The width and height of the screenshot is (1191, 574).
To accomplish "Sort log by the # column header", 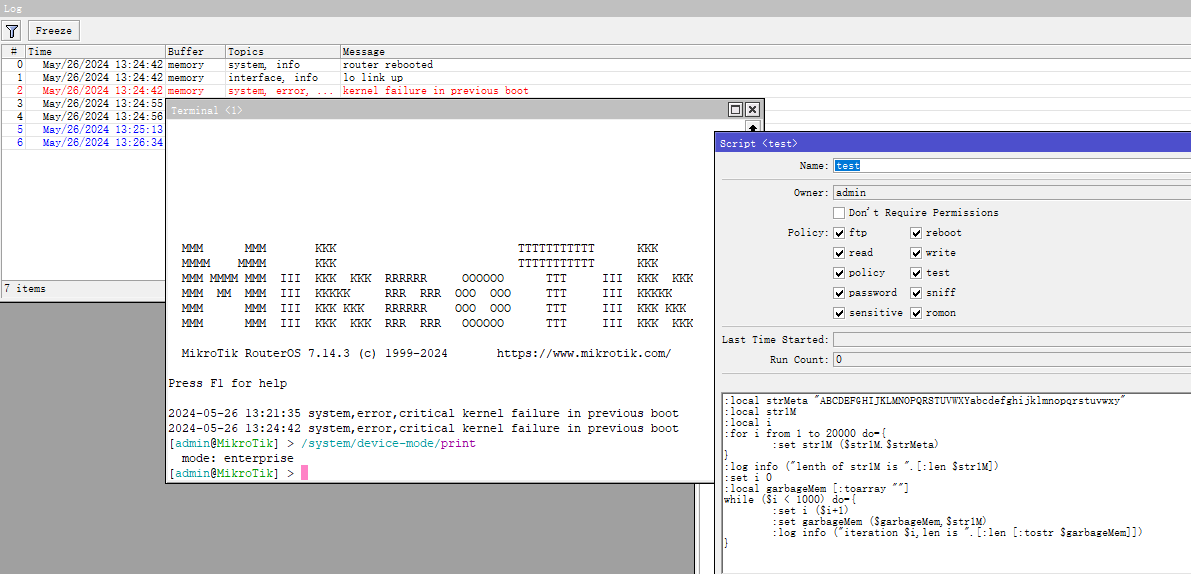I will click(14, 52).
